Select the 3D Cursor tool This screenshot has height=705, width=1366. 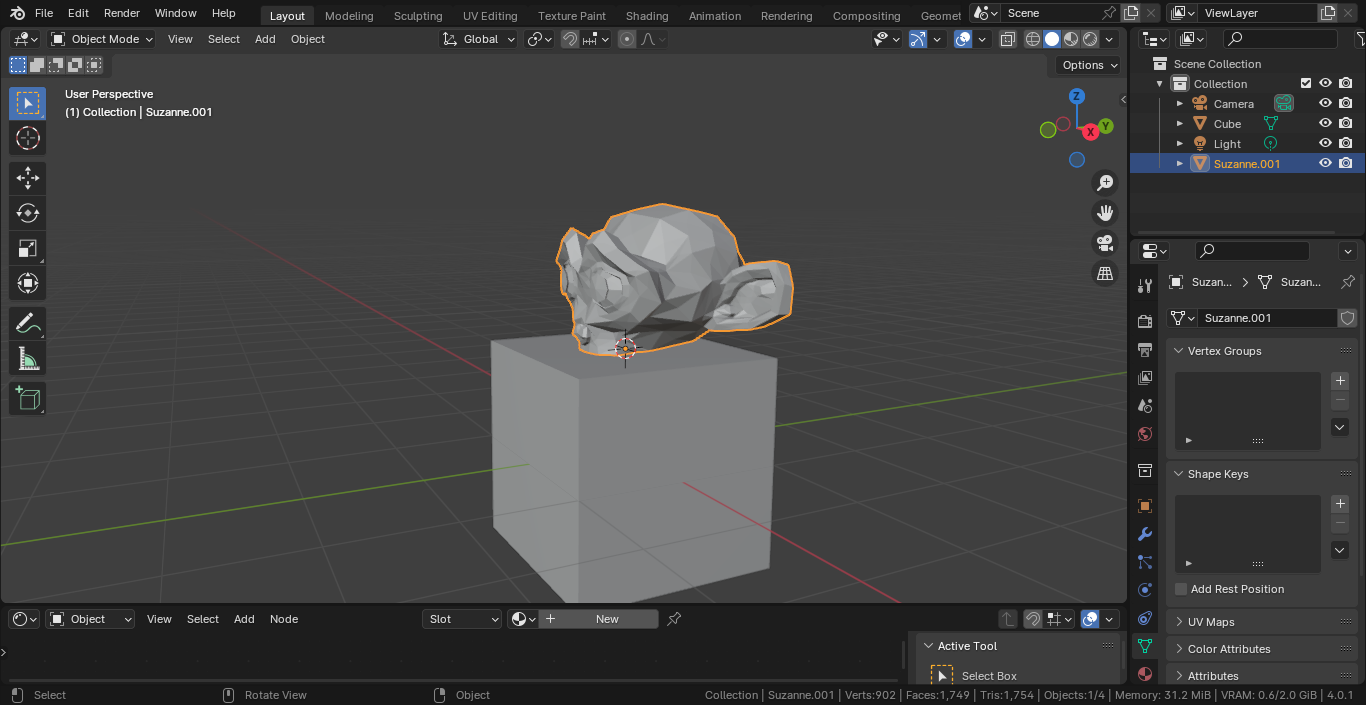tap(28, 138)
